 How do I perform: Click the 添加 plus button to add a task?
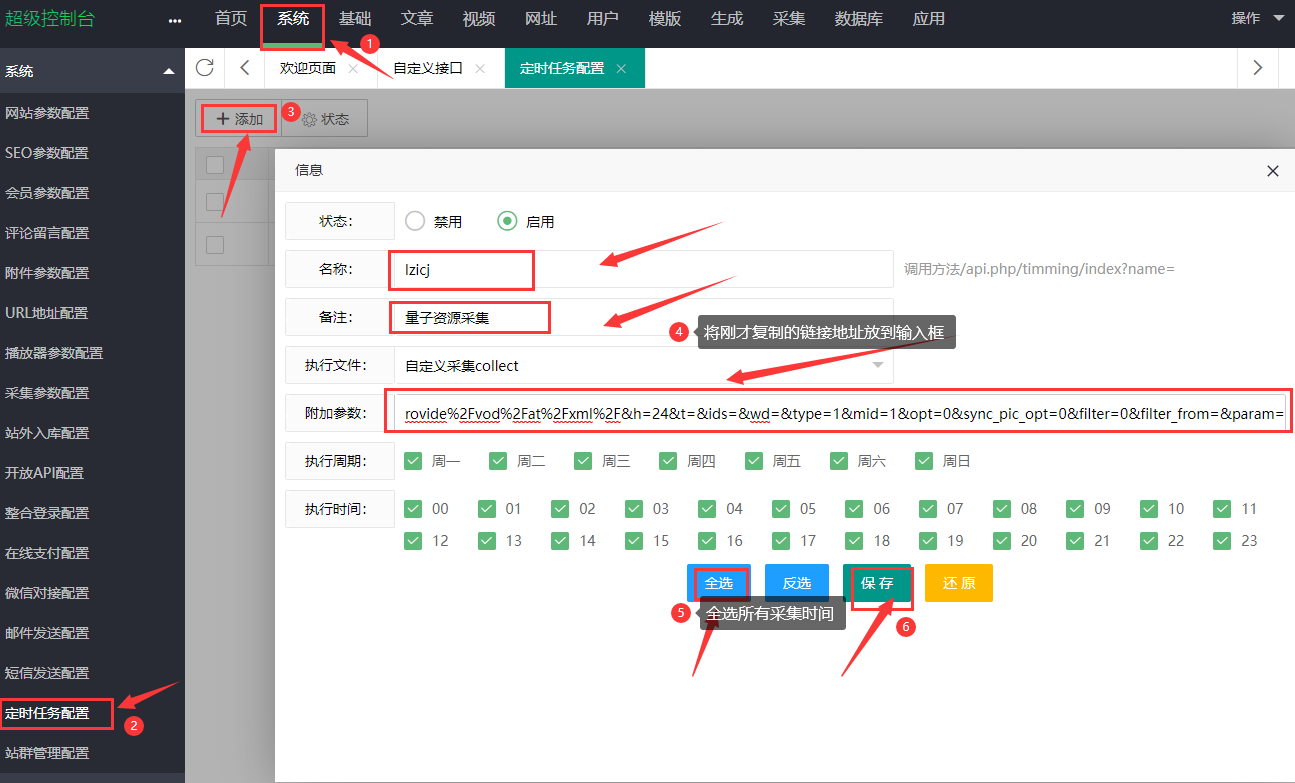[237, 118]
